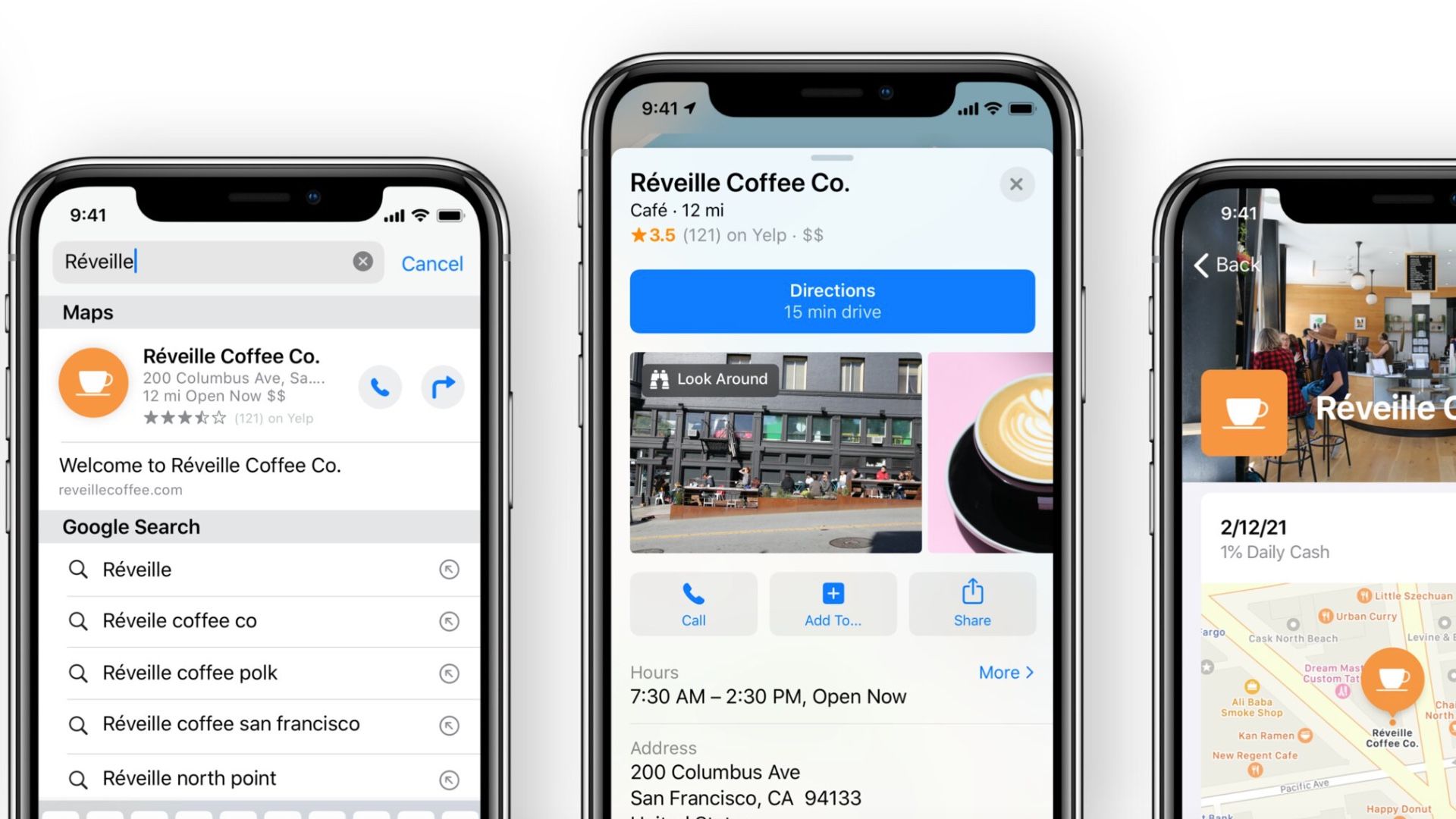Viewport: 1456px width, 819px height.
Task: Tap the clear X button in search field
Action: 363,261
